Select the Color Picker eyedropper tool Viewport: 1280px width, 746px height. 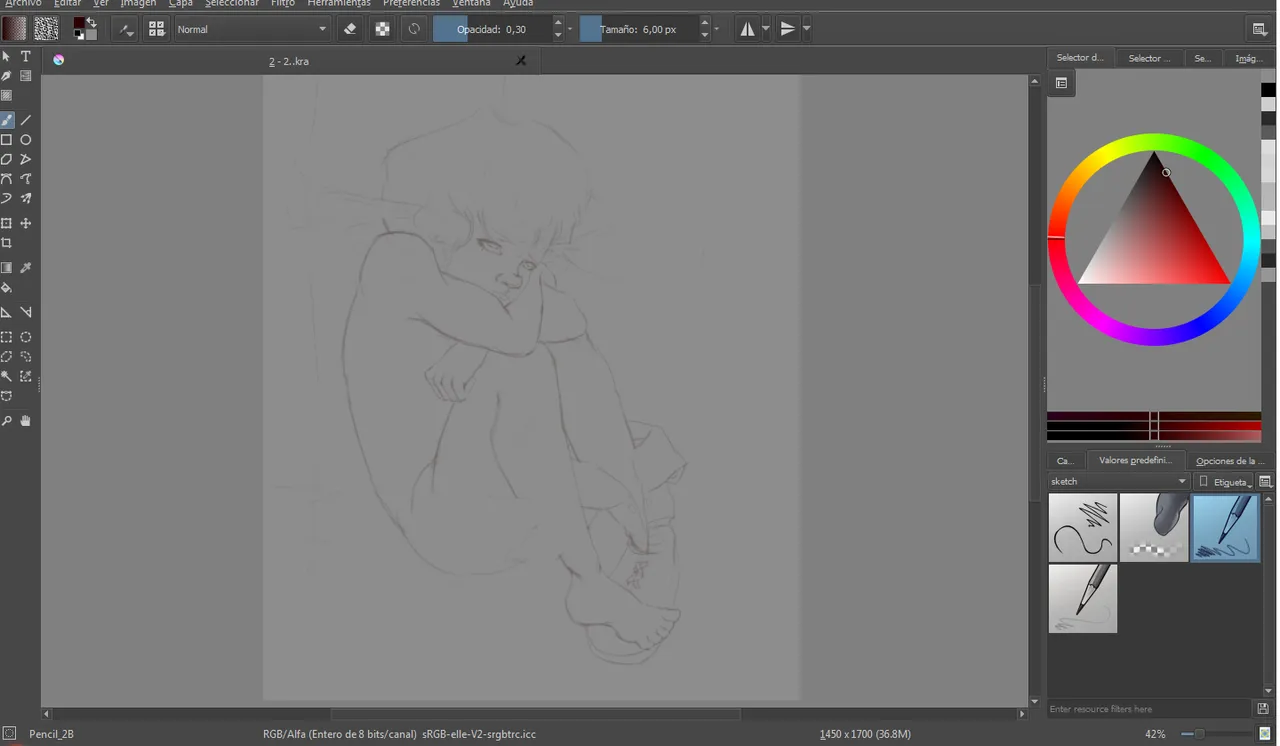coord(26,268)
